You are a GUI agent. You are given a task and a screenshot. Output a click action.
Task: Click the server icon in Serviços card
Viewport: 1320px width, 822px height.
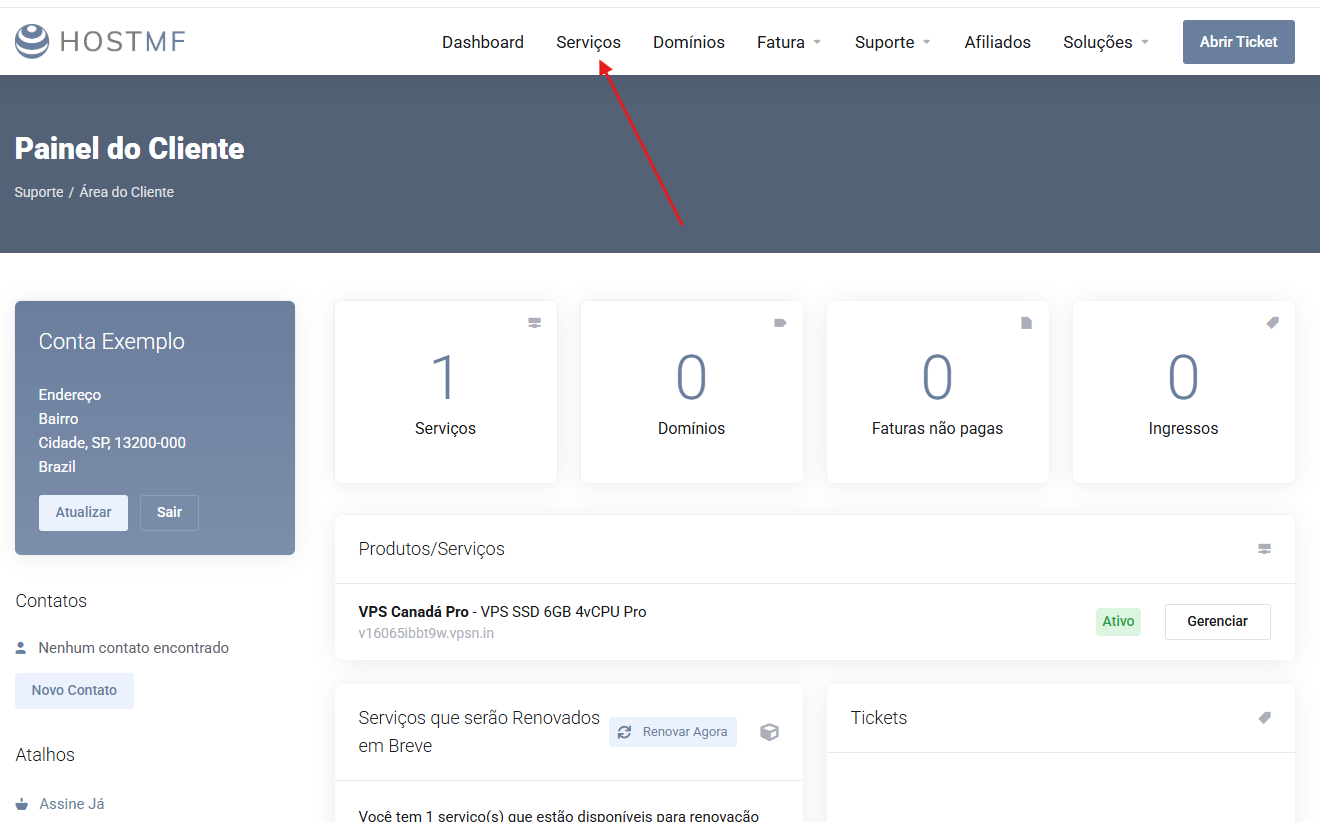pos(534,323)
